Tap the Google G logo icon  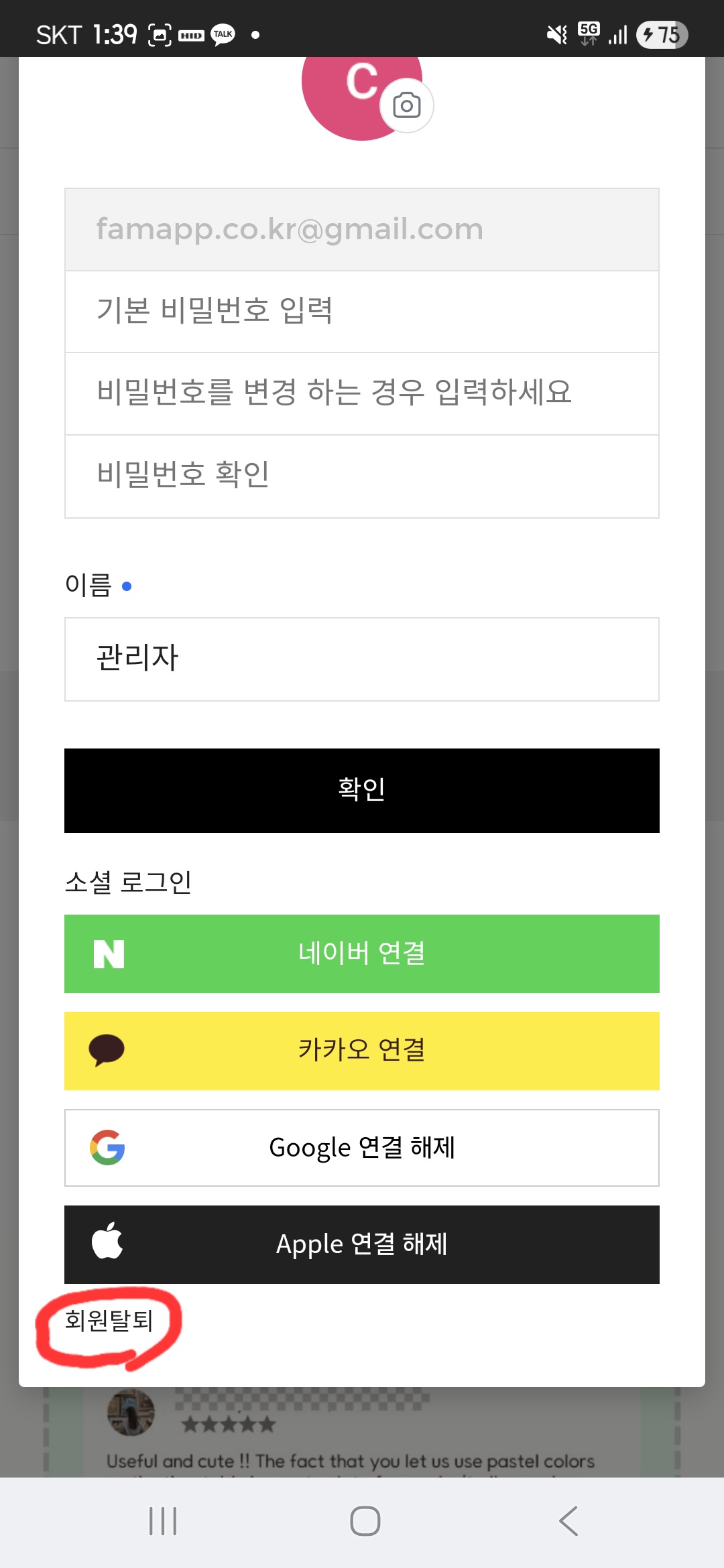pyautogui.click(x=107, y=1147)
